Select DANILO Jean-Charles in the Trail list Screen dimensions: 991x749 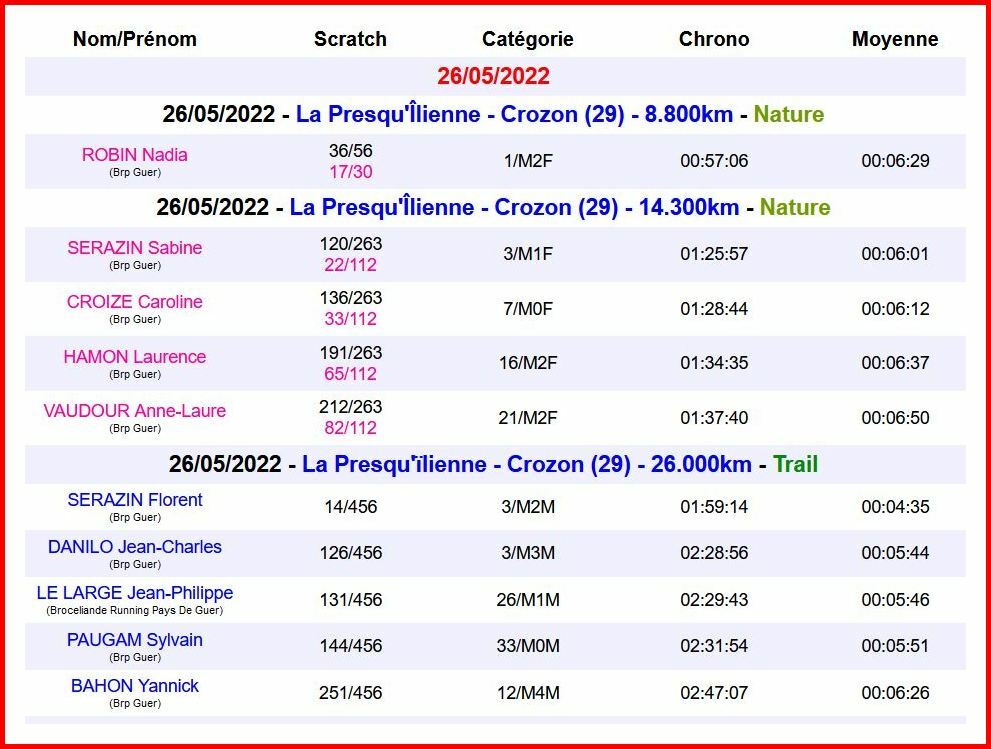134,547
